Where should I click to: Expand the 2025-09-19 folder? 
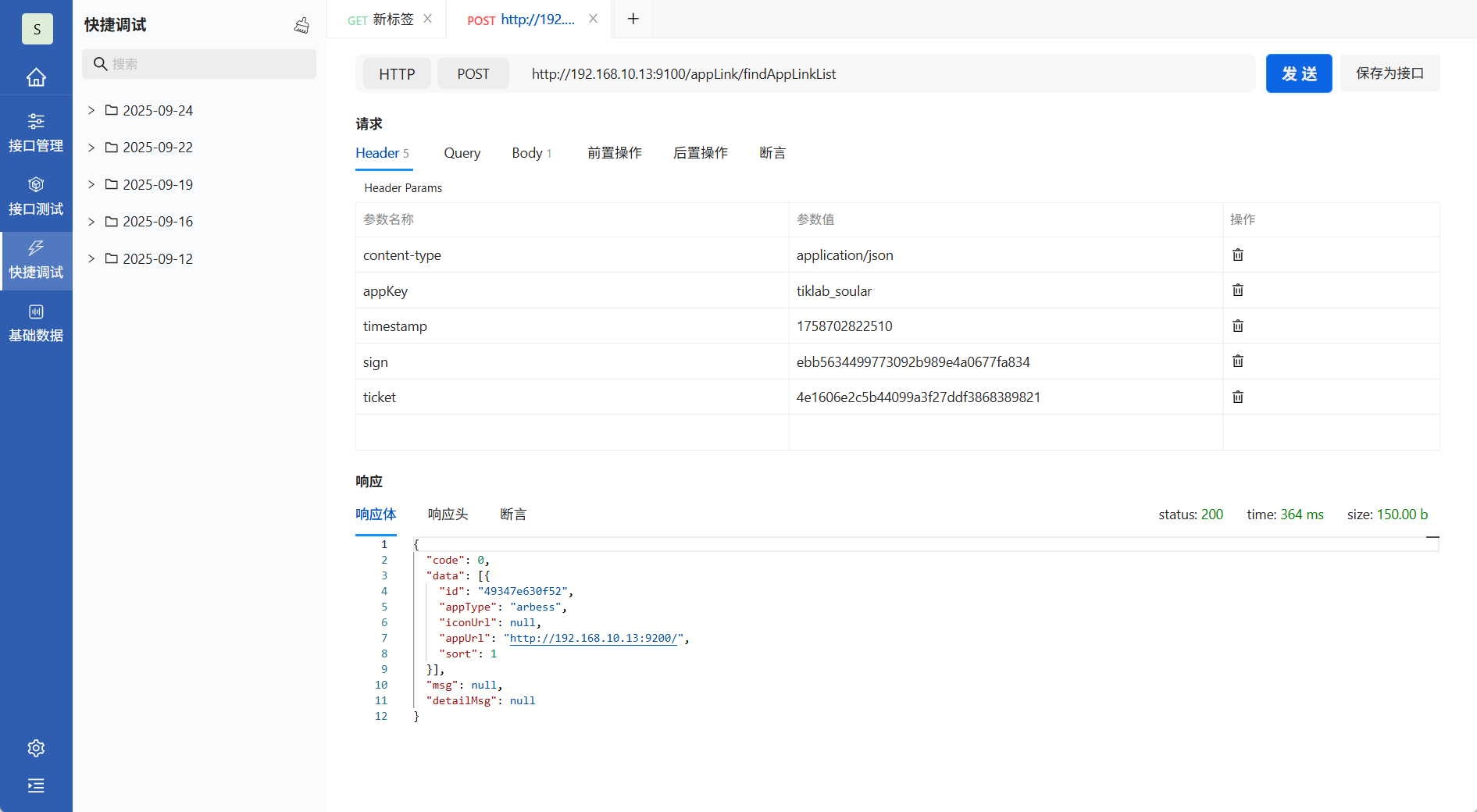91,184
